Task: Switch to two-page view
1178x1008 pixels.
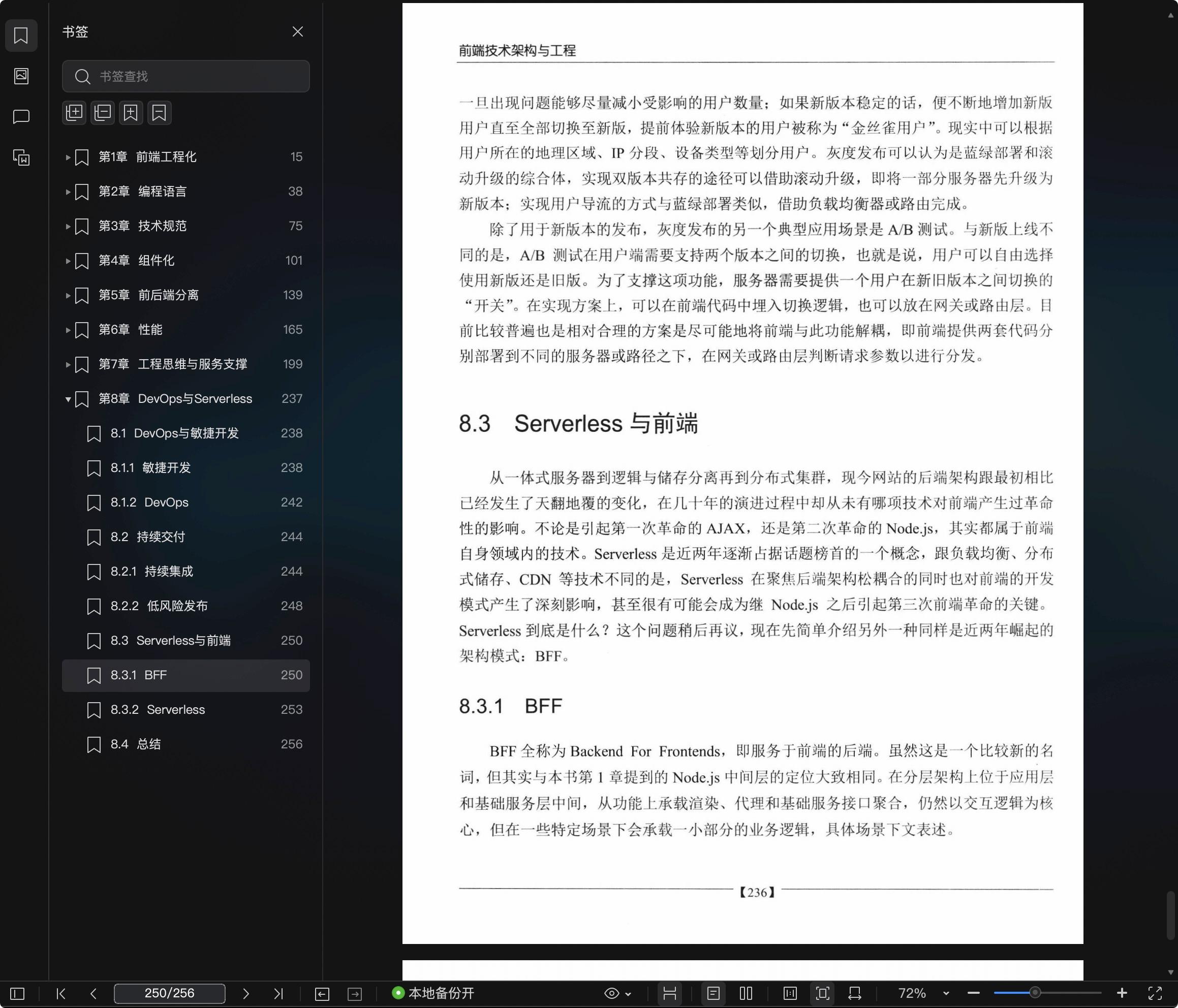Action: pyautogui.click(x=747, y=993)
